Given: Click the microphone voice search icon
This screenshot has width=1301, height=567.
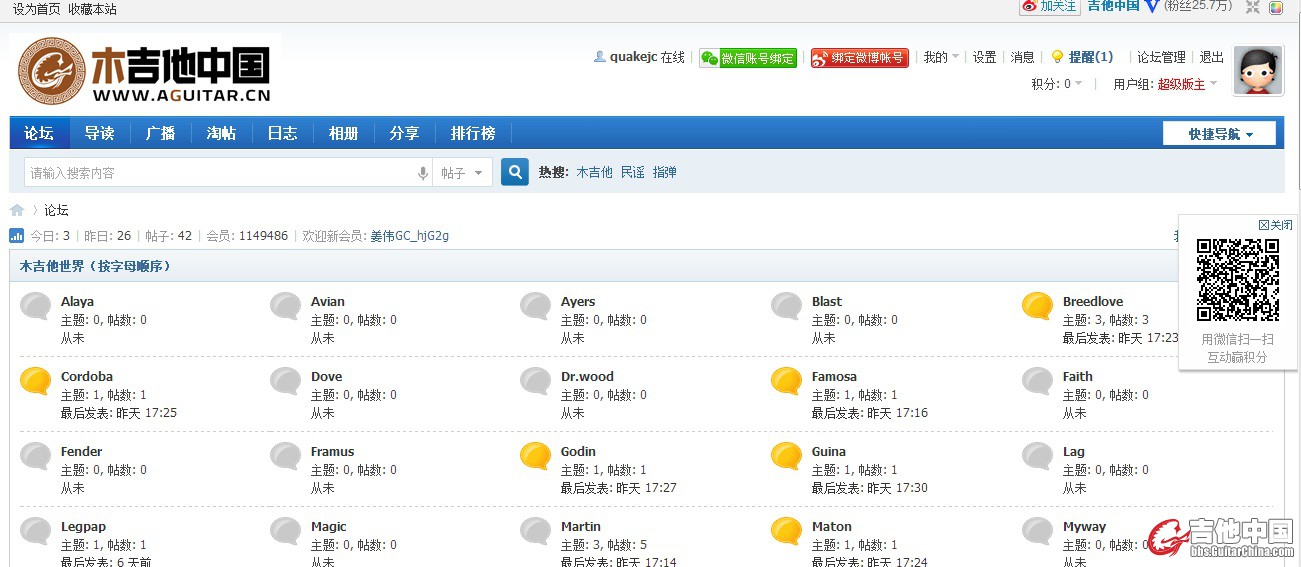Looking at the screenshot, I should click(x=423, y=174).
